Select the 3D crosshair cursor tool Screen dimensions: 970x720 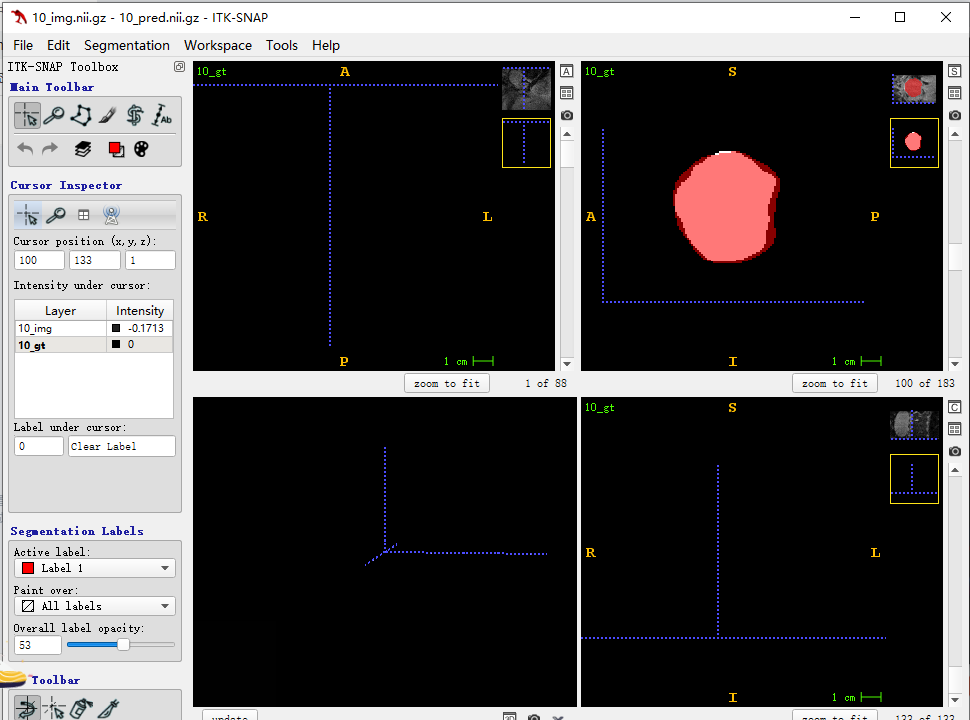tap(54, 708)
